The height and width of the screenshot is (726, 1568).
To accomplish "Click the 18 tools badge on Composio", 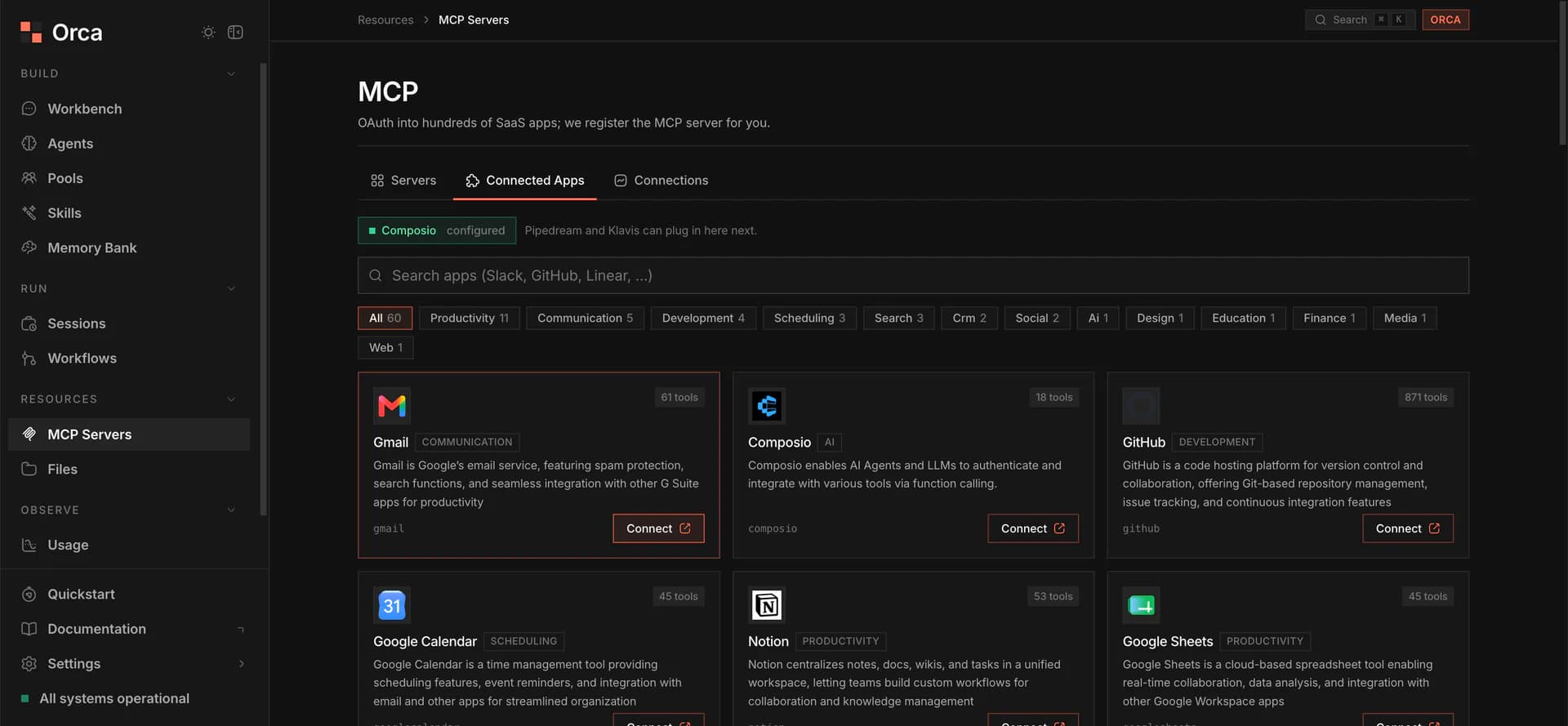I will click(1054, 397).
